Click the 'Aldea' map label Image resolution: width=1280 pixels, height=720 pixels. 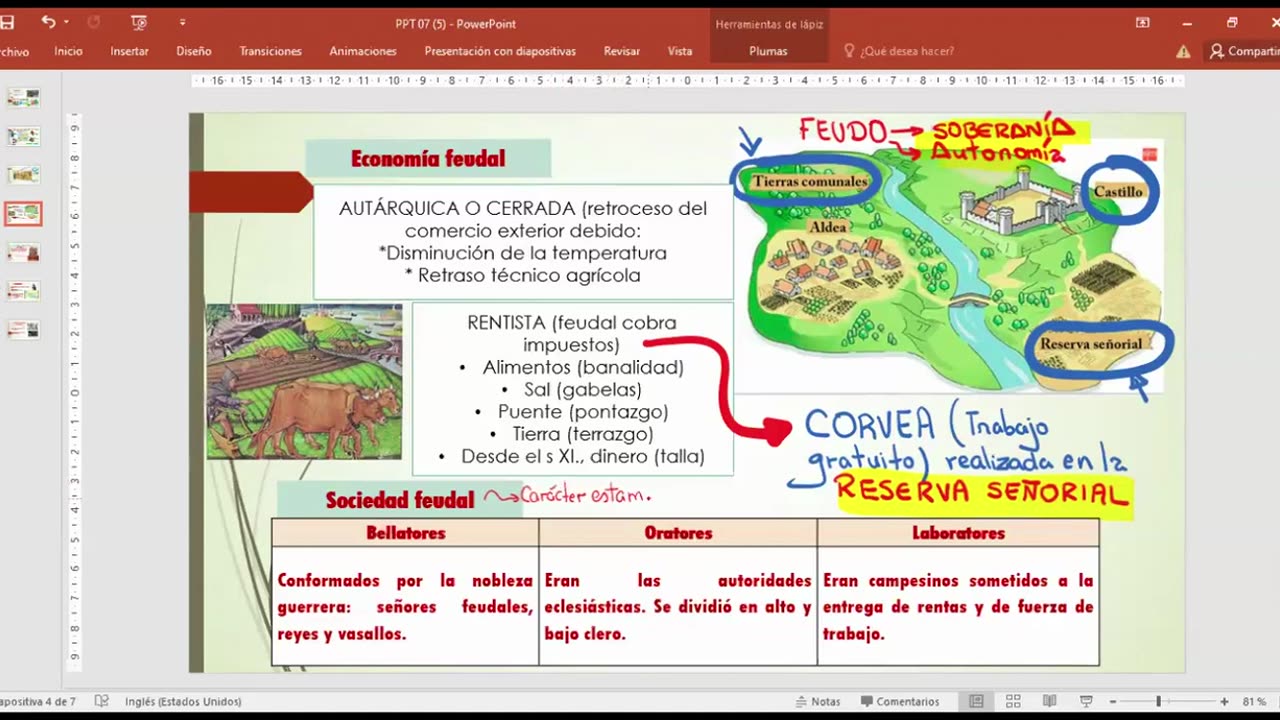coord(828,227)
